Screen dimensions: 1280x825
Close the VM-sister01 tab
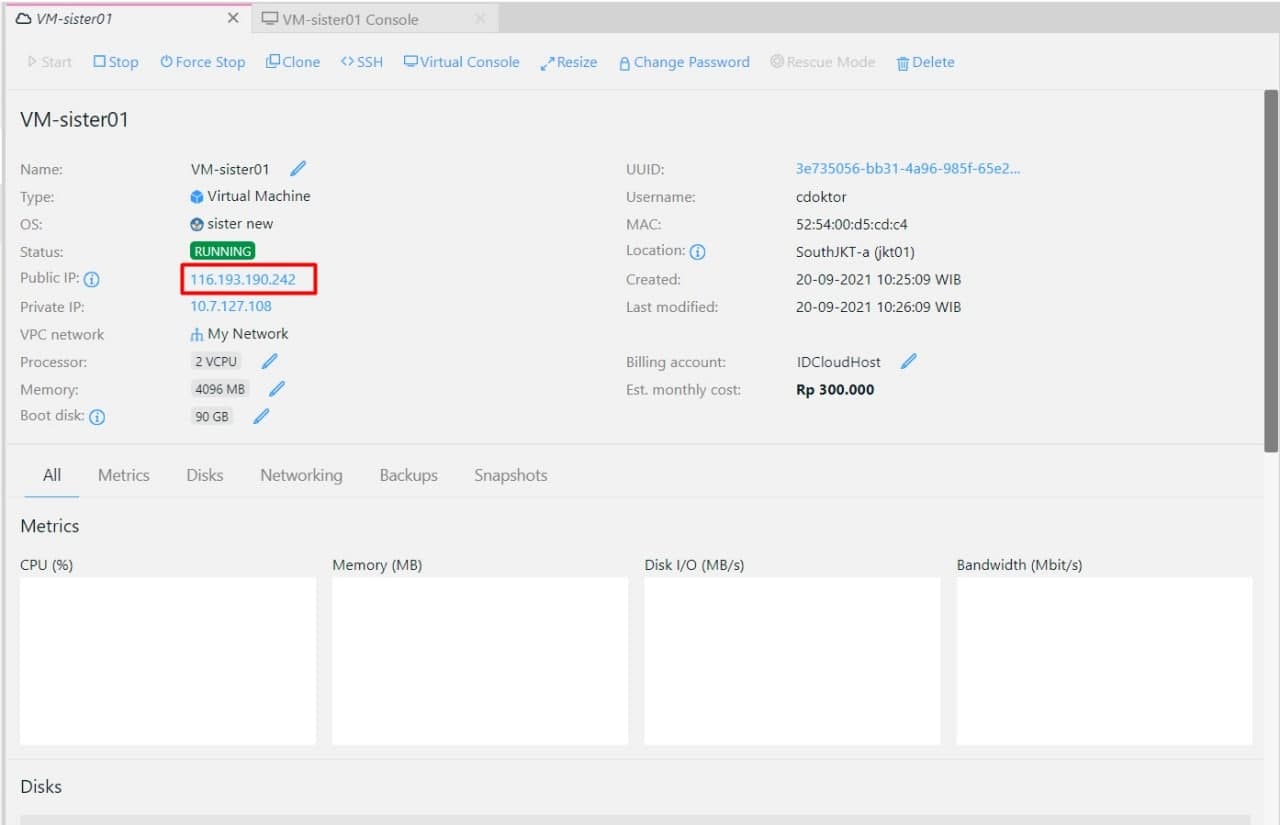tap(233, 18)
